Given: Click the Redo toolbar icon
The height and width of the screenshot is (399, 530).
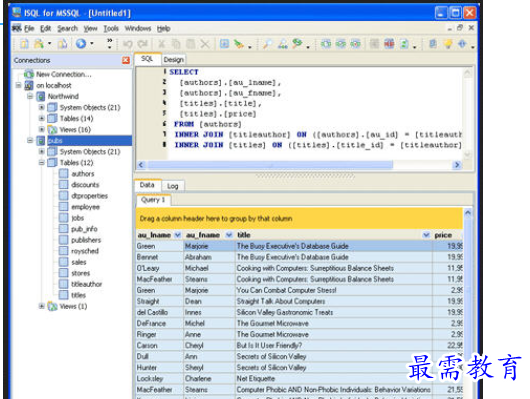Looking at the screenshot, I should pyautogui.click(x=143, y=44).
